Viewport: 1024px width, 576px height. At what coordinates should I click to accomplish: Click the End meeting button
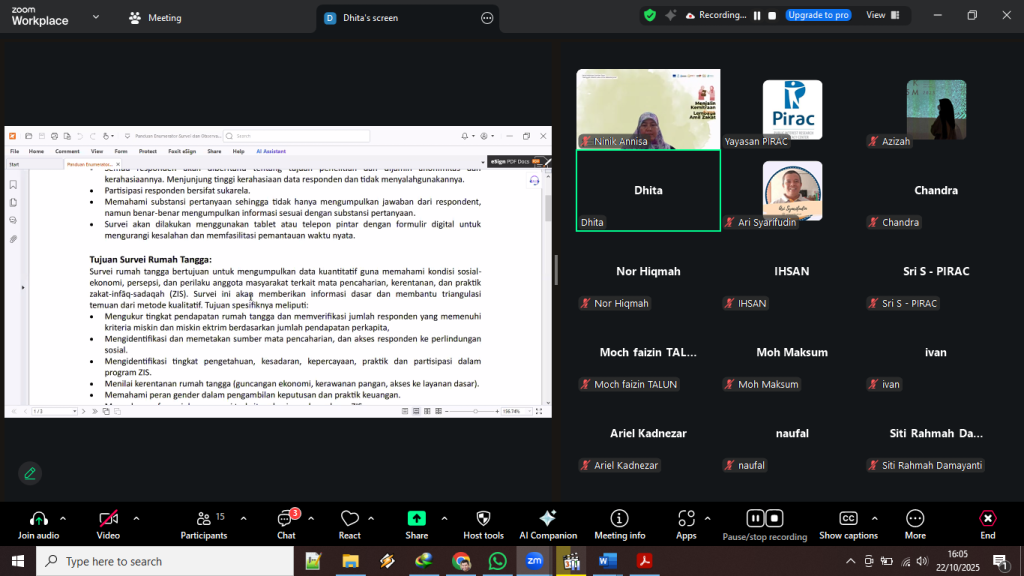987,519
